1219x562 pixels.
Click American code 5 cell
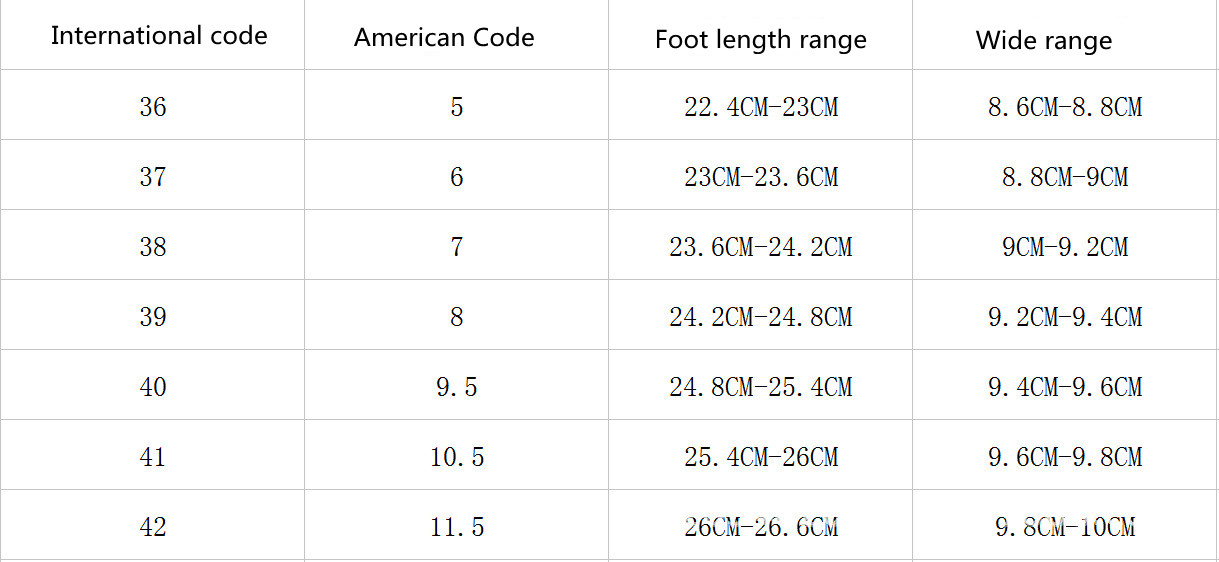point(457,107)
